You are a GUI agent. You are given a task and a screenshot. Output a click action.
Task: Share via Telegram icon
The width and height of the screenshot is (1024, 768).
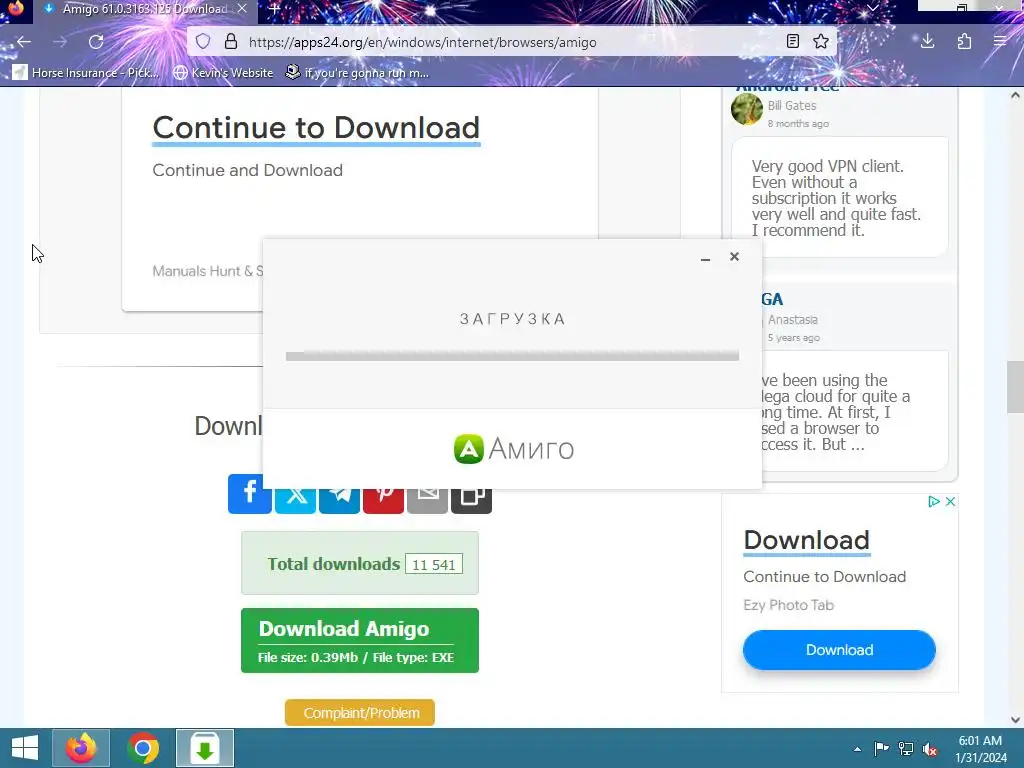pos(339,500)
